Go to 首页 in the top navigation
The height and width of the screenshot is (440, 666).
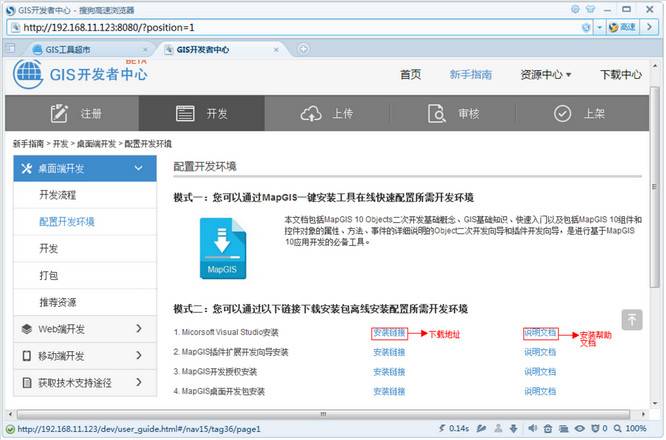point(410,75)
